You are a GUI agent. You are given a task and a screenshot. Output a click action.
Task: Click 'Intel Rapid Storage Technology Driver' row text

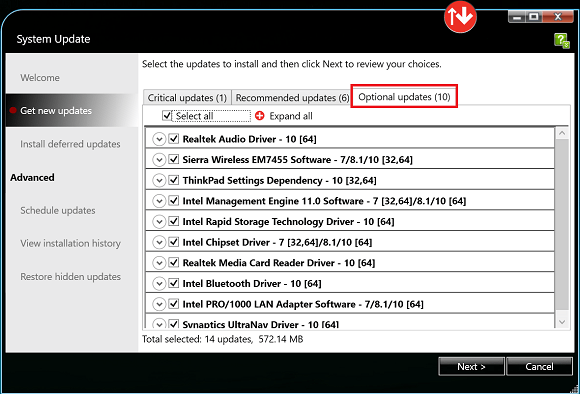pyautogui.click(x=289, y=222)
